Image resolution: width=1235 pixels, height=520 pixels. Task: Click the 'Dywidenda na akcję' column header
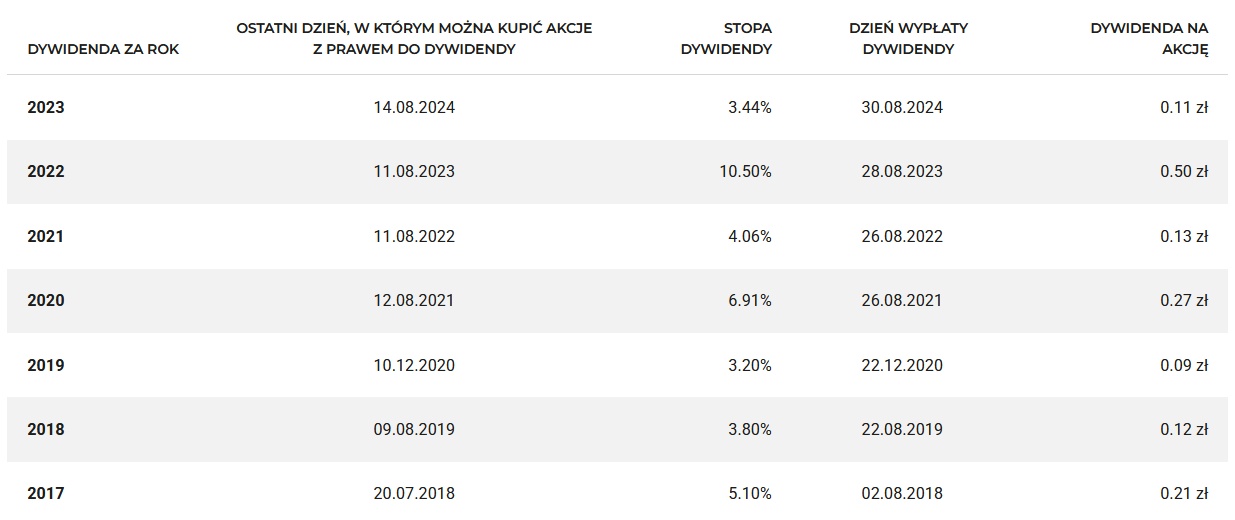[1149, 38]
